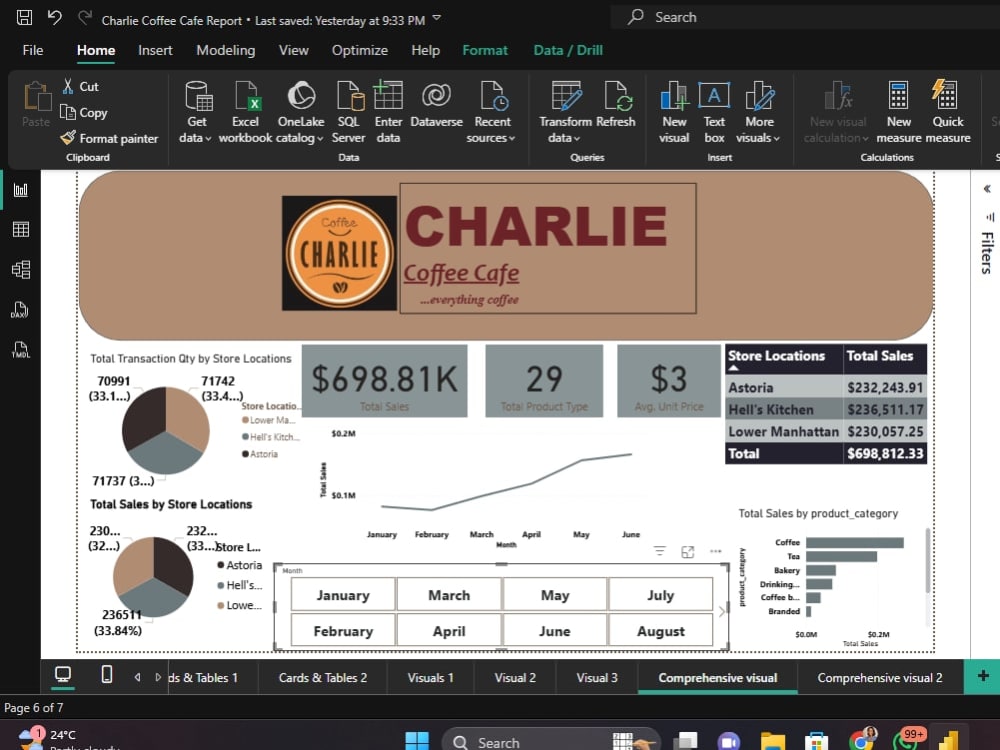Select February in the Month slicer
The image size is (1000, 750).
pyautogui.click(x=343, y=631)
